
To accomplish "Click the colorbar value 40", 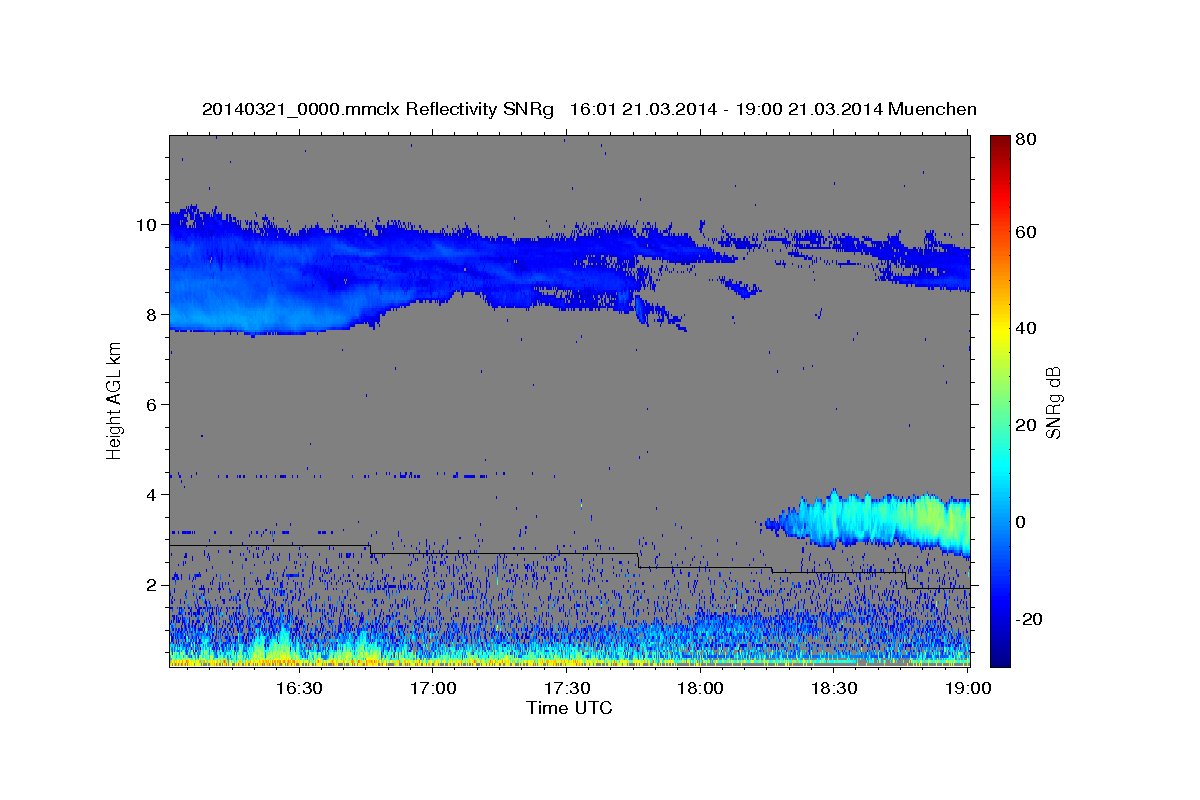I will point(1025,328).
